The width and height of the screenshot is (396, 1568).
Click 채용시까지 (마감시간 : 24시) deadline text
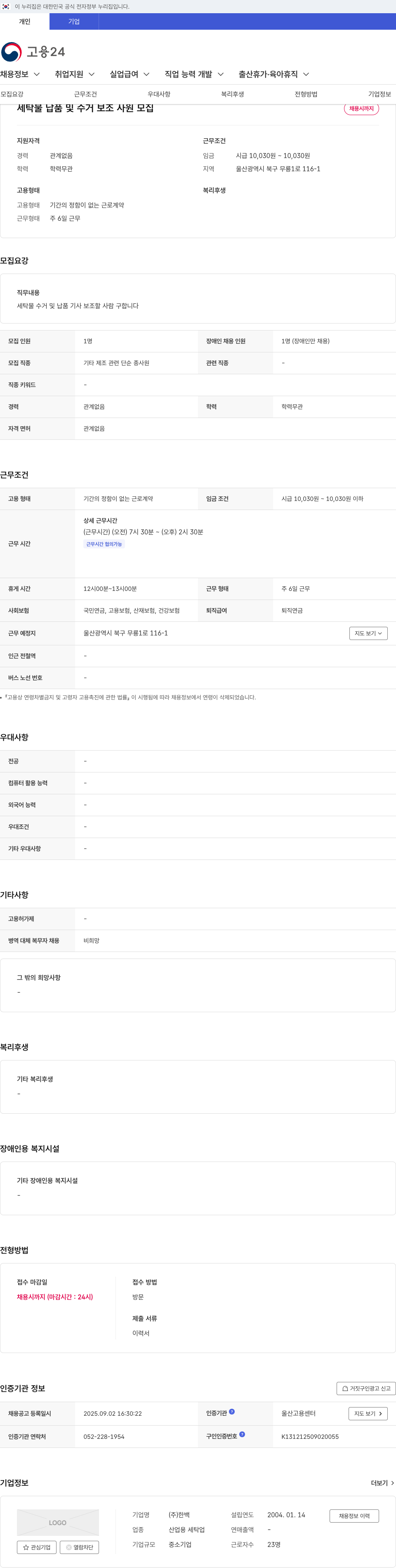55,1297
